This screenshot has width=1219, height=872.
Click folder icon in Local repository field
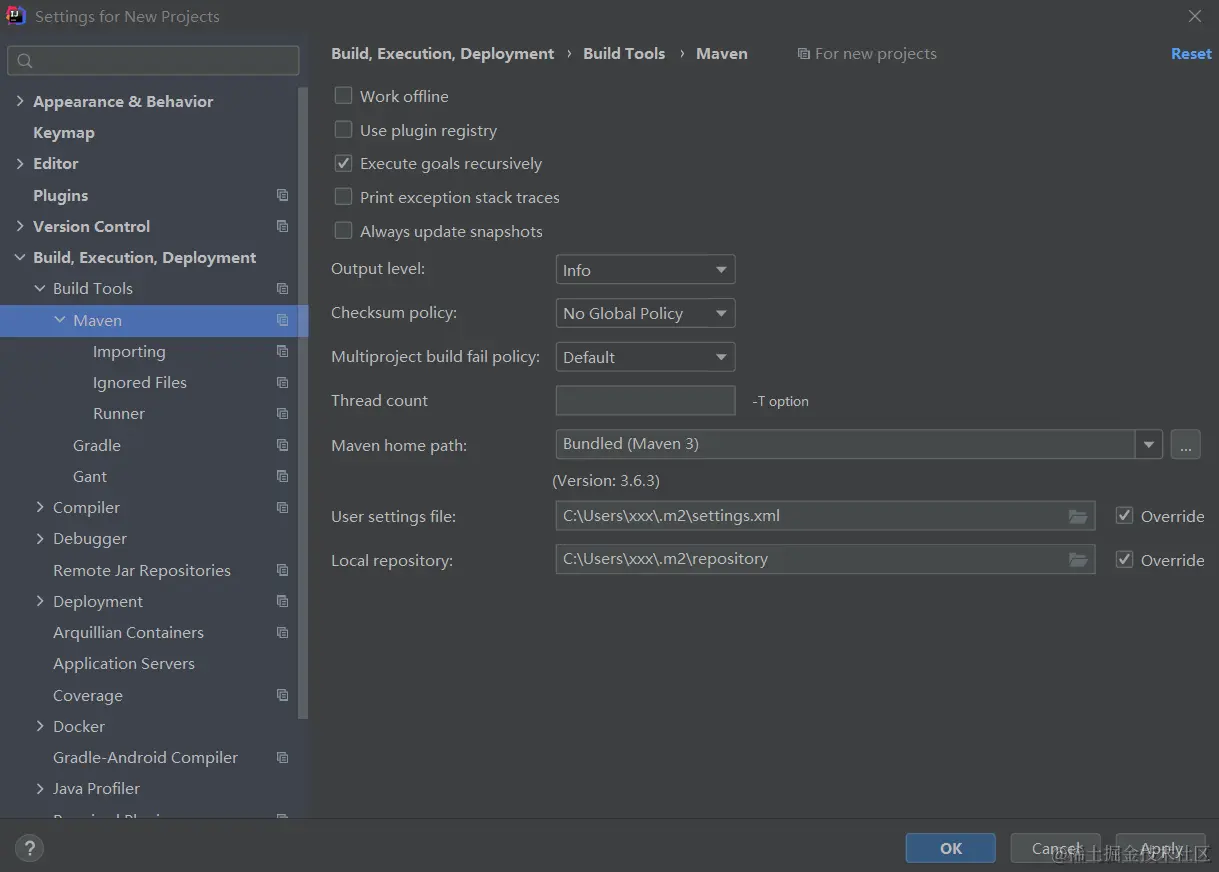(1077, 560)
